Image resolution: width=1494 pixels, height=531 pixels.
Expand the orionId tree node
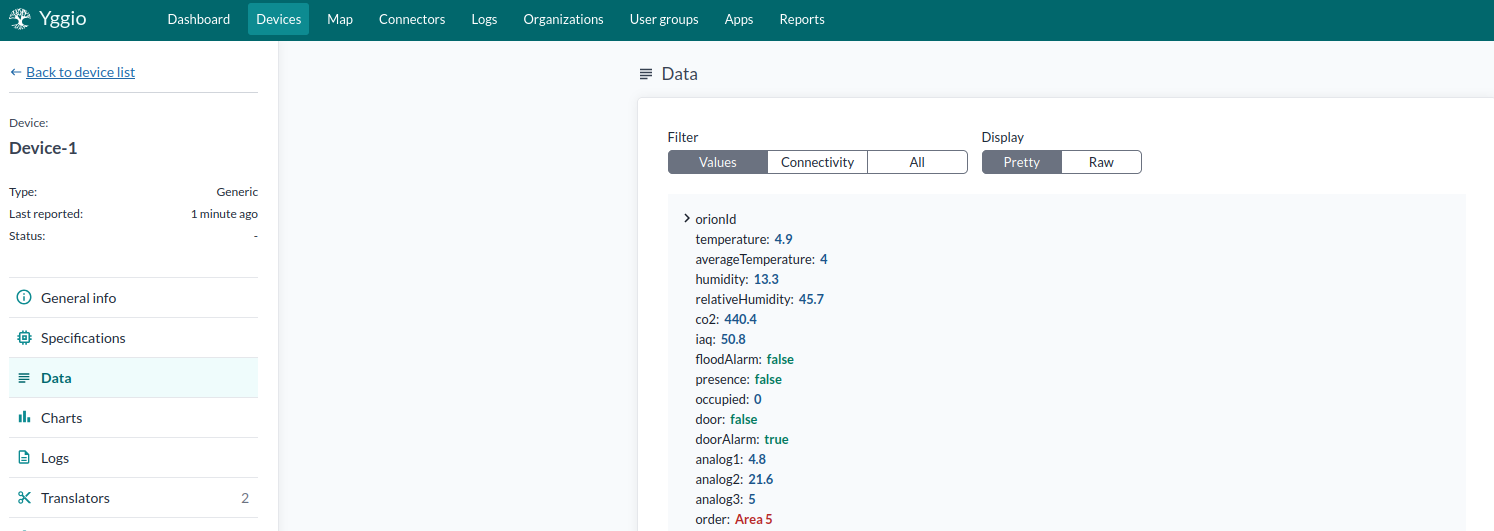[x=686, y=219]
